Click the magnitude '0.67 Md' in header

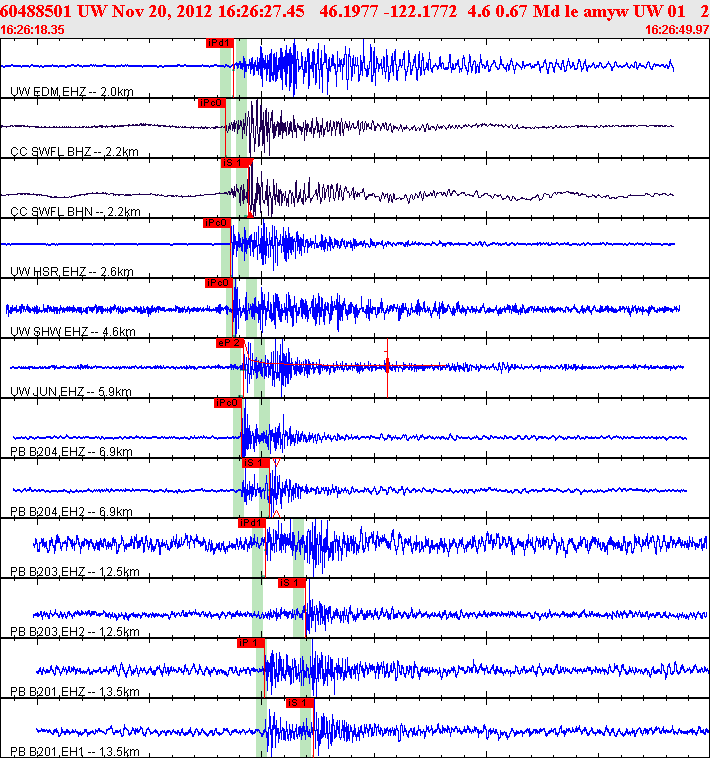(x=529, y=11)
